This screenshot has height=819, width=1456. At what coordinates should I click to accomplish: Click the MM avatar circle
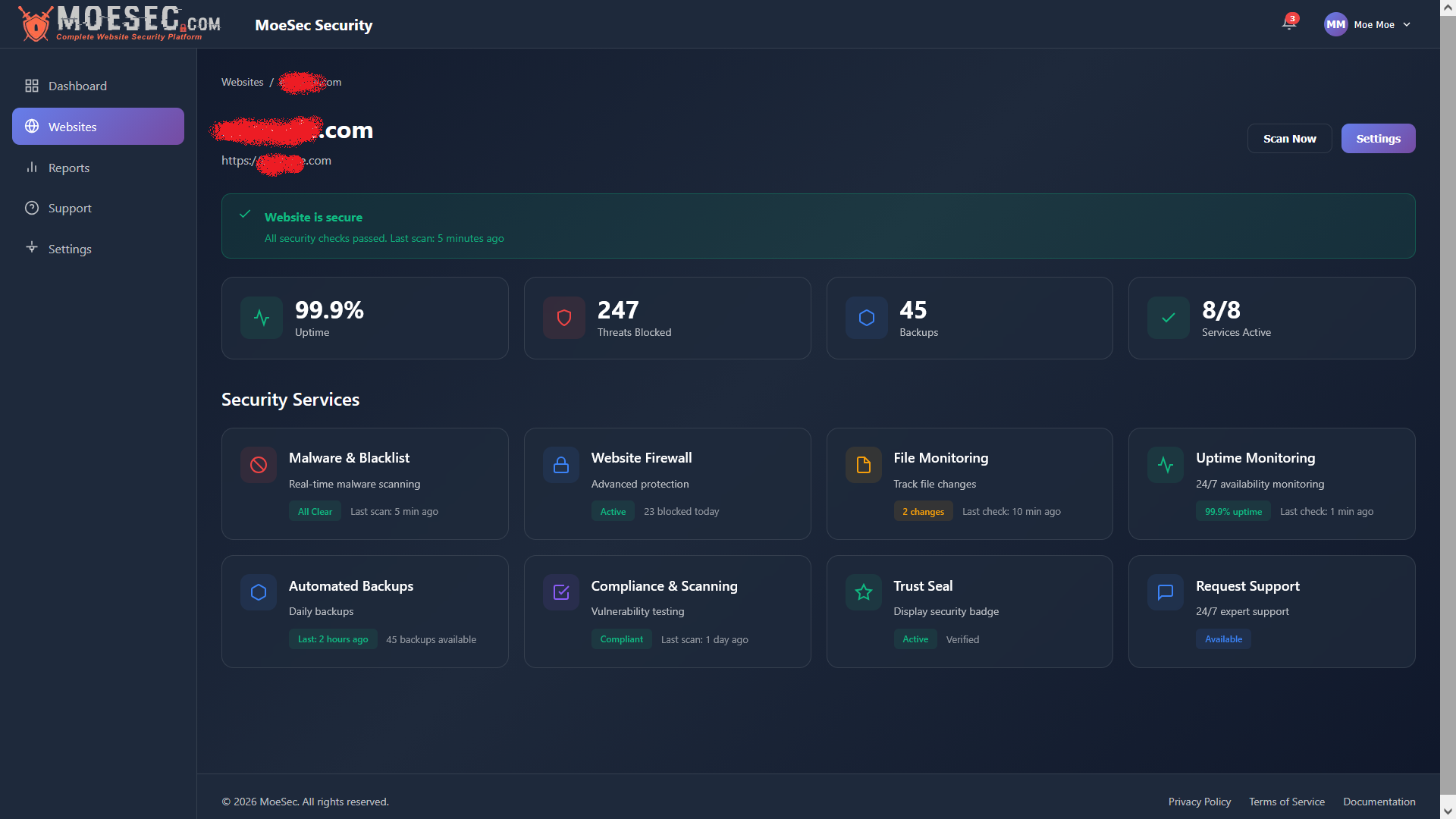tap(1335, 25)
